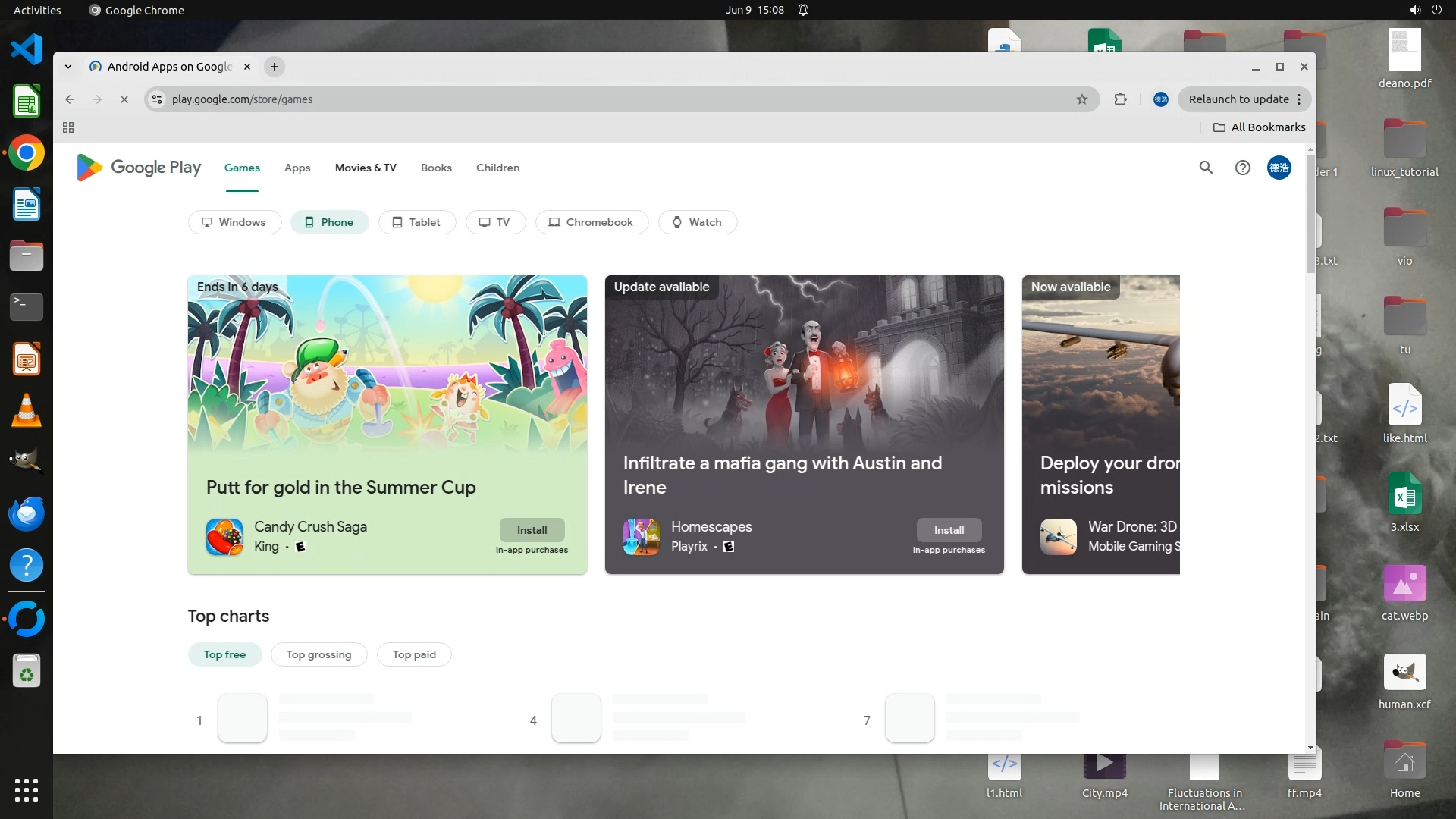Open the Books section tab

[x=436, y=168]
